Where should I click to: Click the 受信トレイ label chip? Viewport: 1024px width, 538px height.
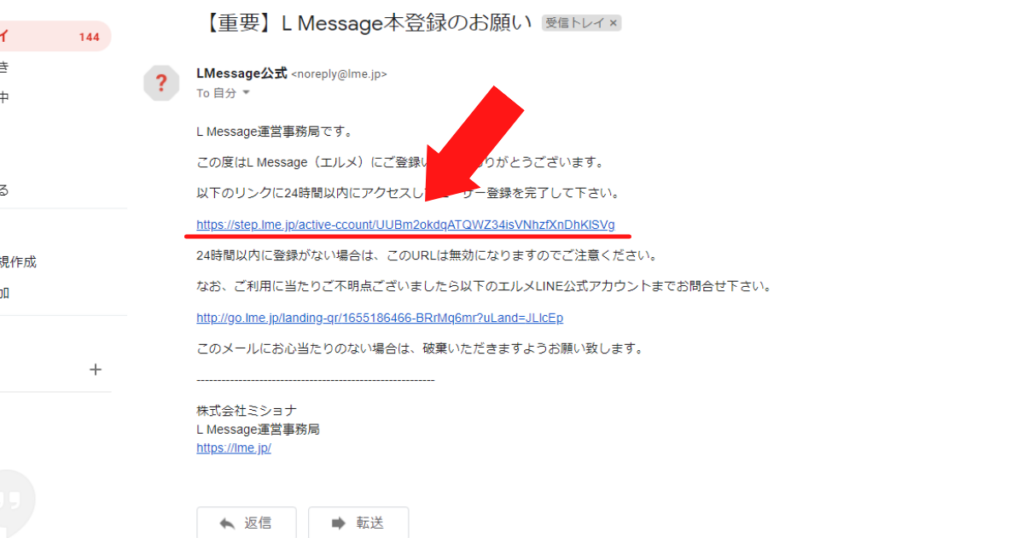[573, 23]
